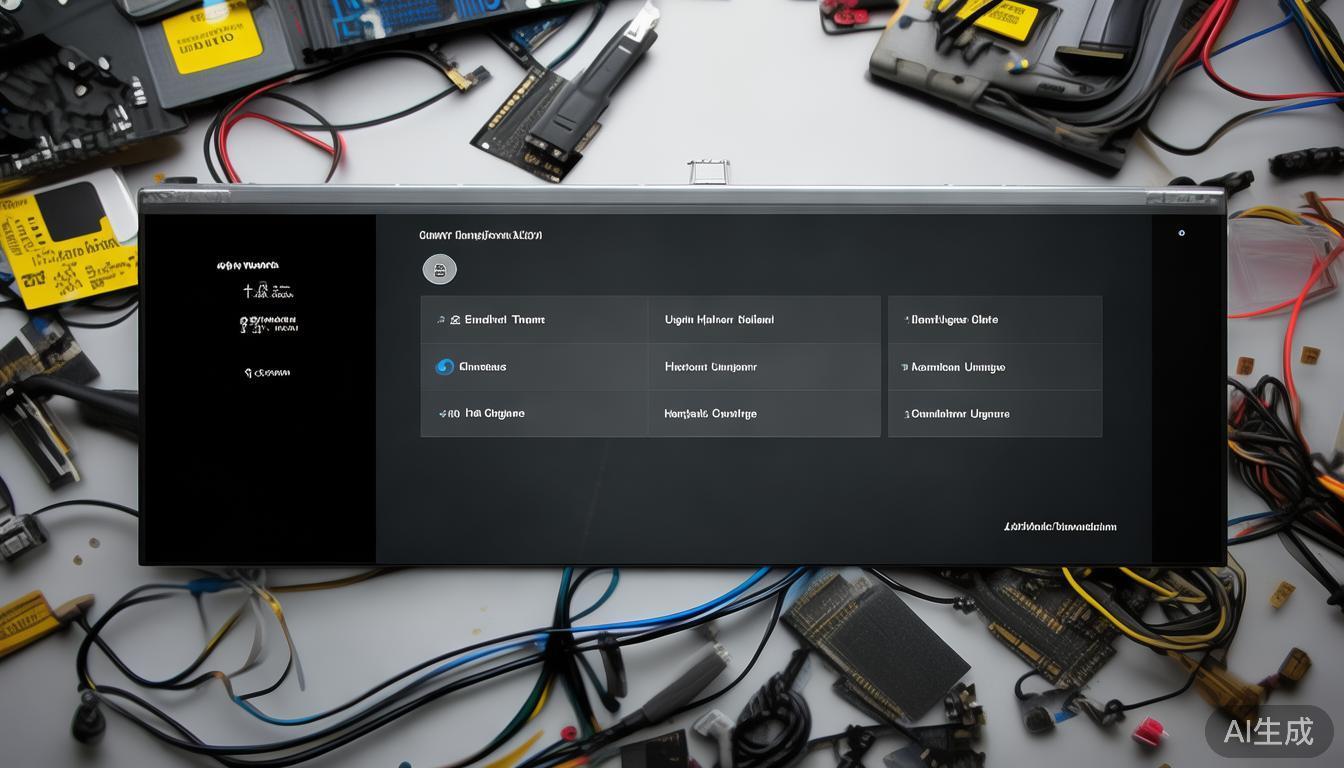Image resolution: width=1344 pixels, height=768 pixels.
Task: Click the header title above the round icon
Action: (480, 236)
